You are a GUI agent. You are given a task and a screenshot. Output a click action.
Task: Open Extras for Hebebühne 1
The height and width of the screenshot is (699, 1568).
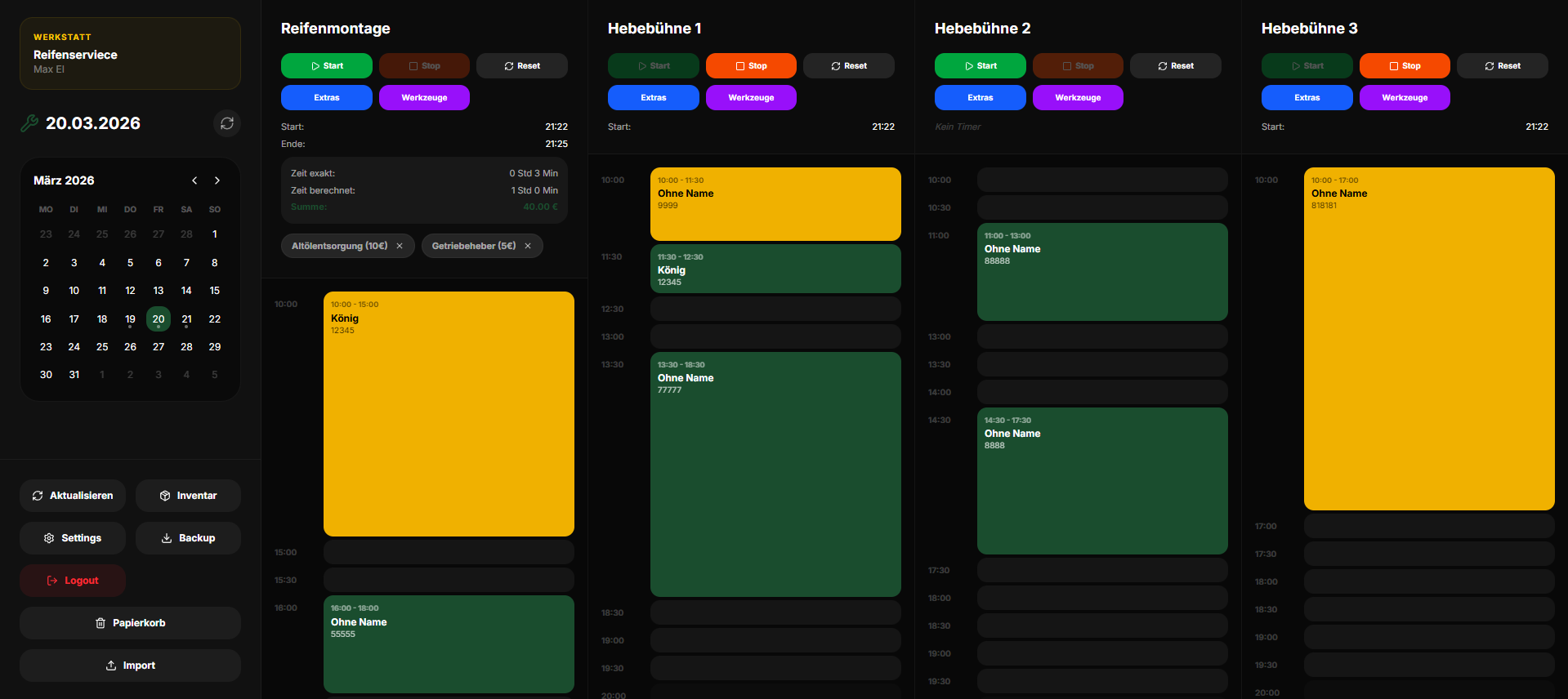point(653,98)
